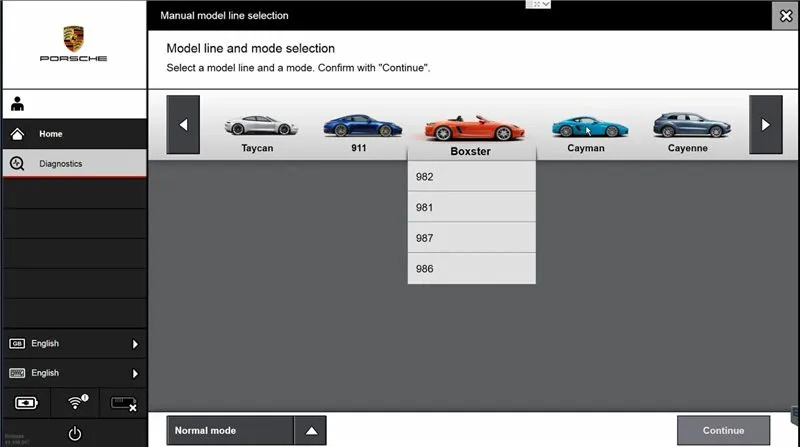Select the Cayman model line
The image size is (800, 447).
[588, 134]
